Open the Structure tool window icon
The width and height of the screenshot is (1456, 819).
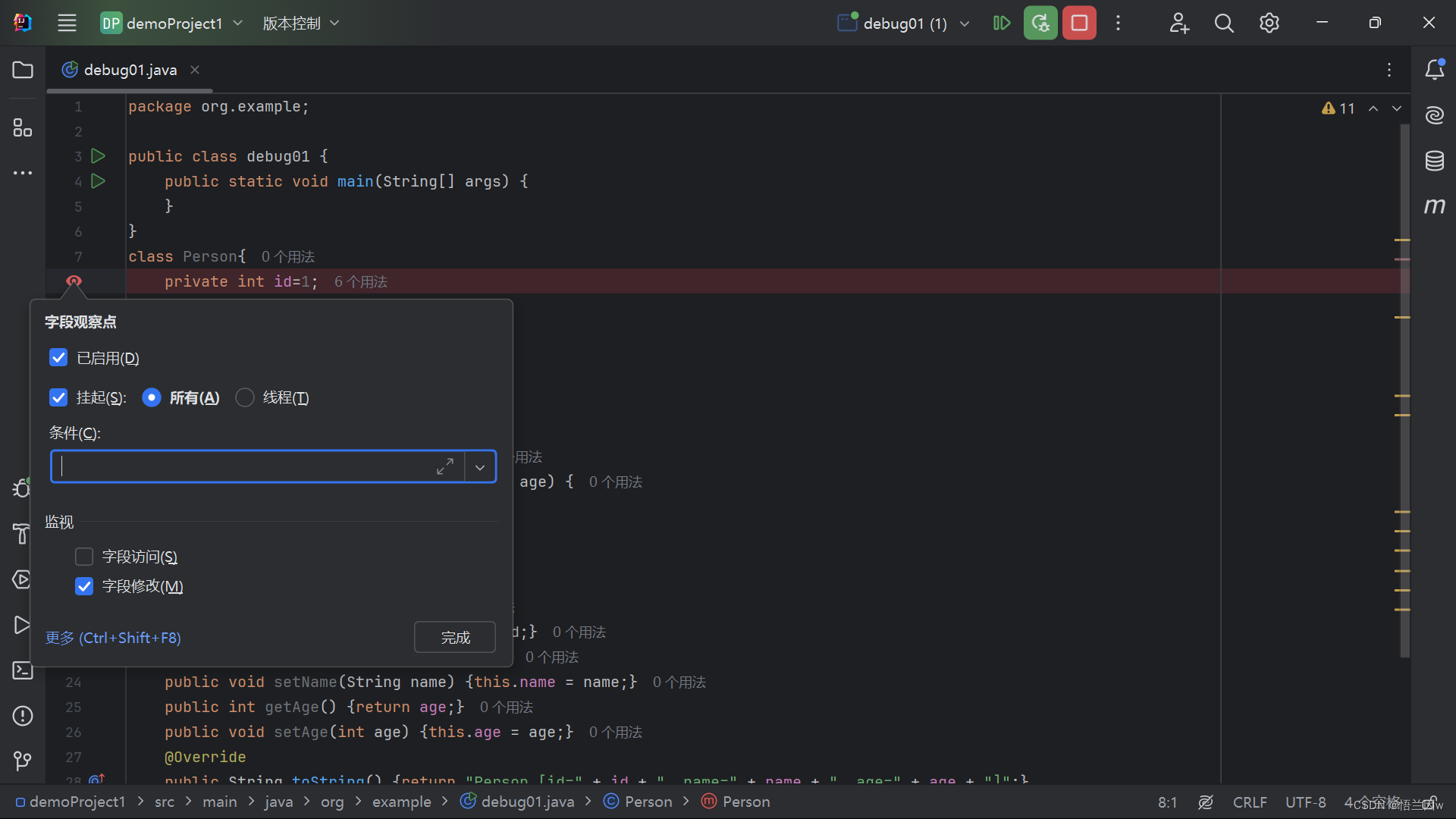23,127
